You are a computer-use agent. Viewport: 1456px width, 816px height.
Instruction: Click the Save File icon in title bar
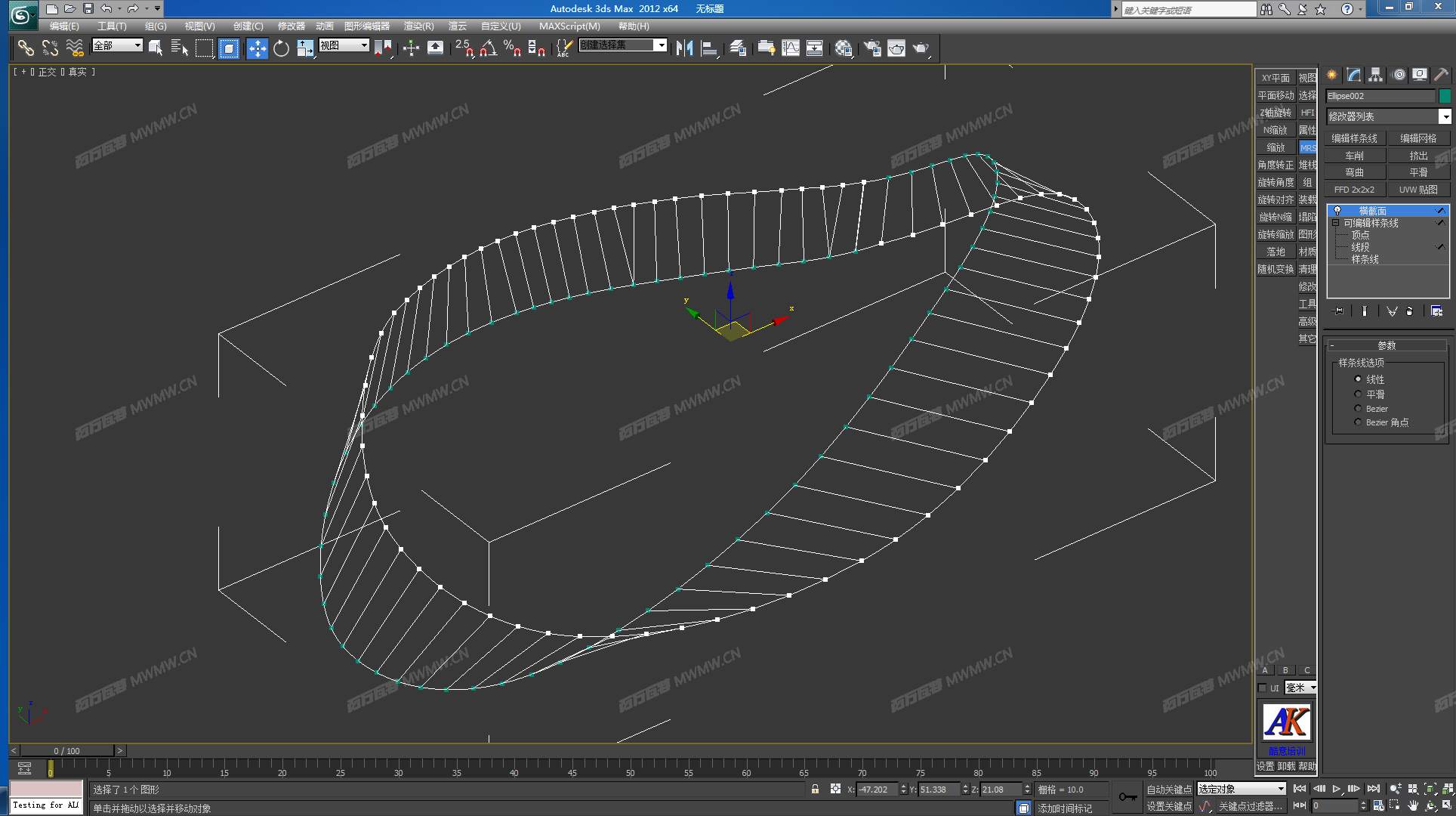[x=88, y=8]
